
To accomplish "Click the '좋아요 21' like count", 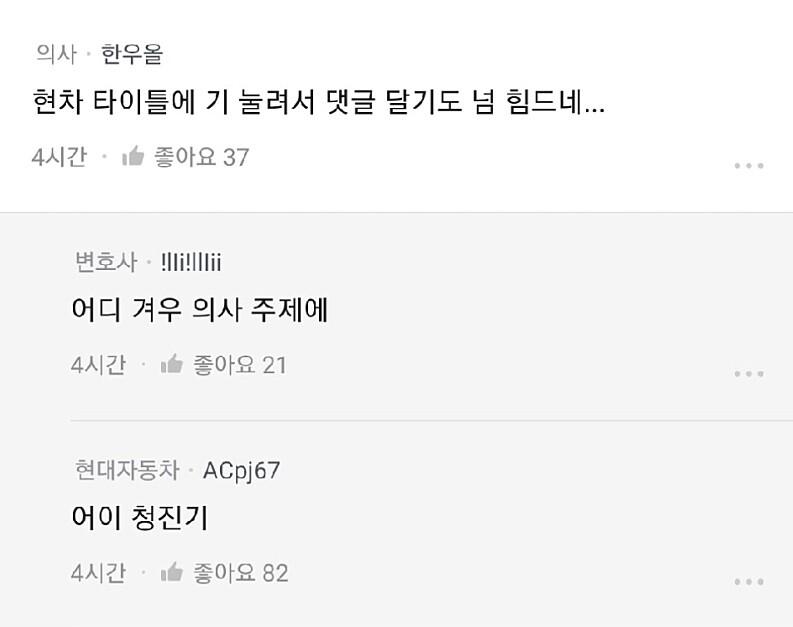I will [x=240, y=365].
